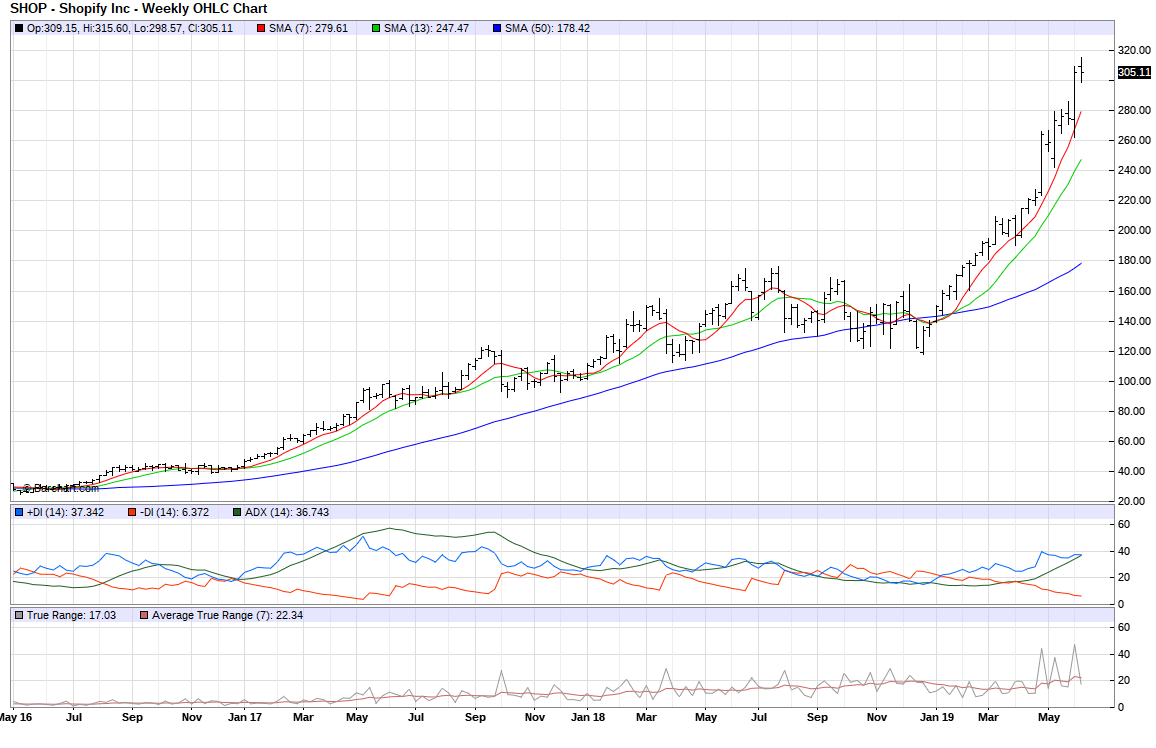The width and height of the screenshot is (1156, 748).
Task: Click the black OHLC price legend swatch
Action: tap(18, 28)
